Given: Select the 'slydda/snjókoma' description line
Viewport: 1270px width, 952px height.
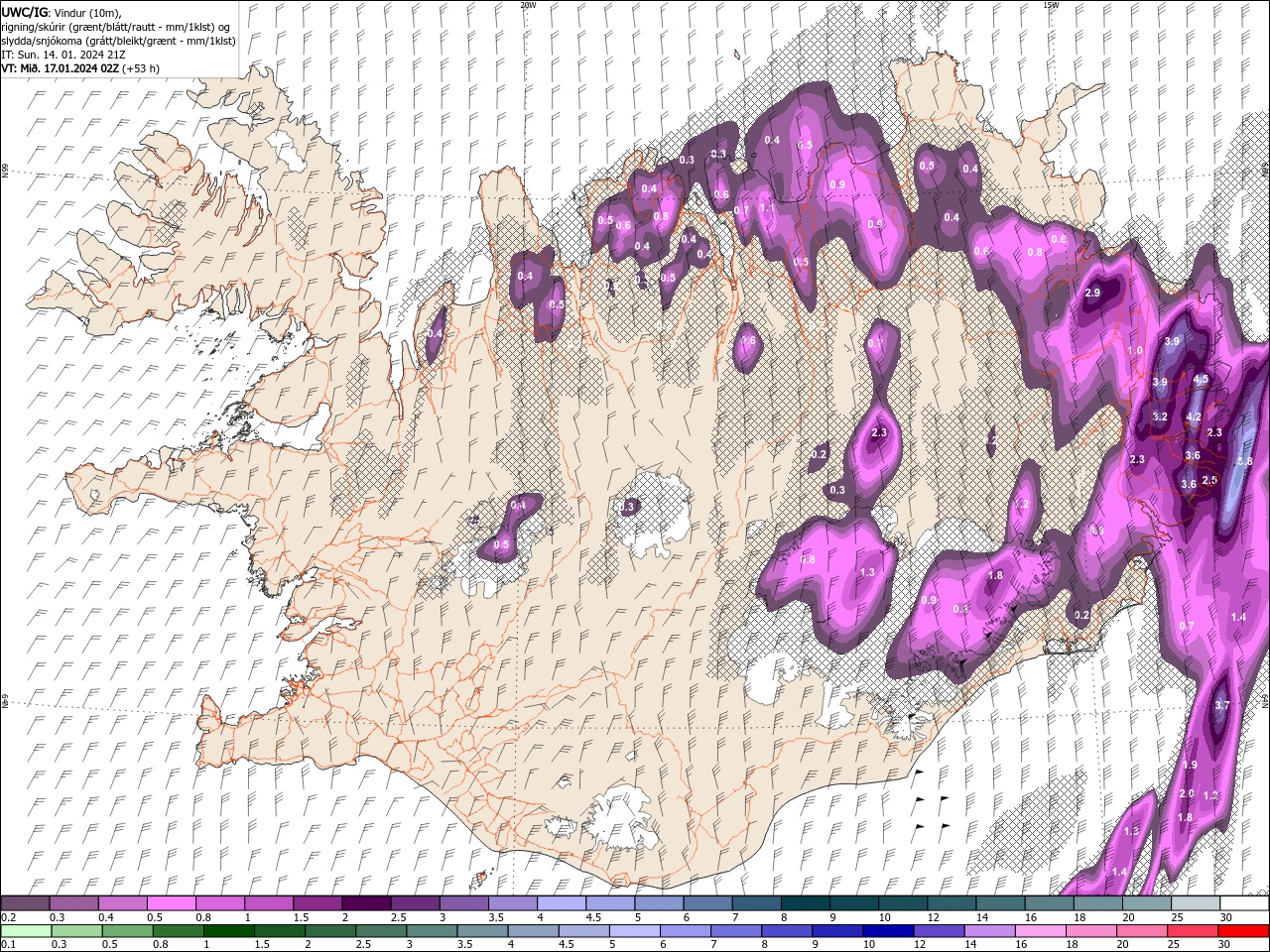Looking at the screenshot, I should [118, 41].
